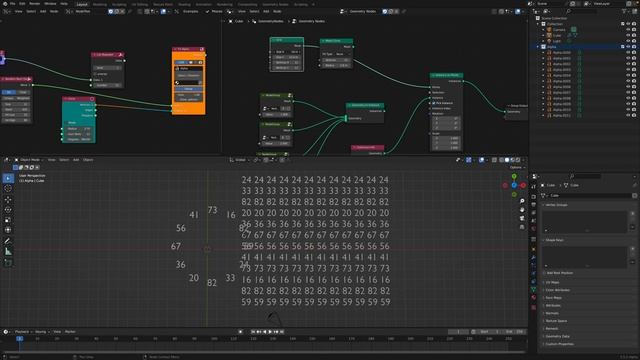Select the Select Box tool in viewport

point(8,178)
